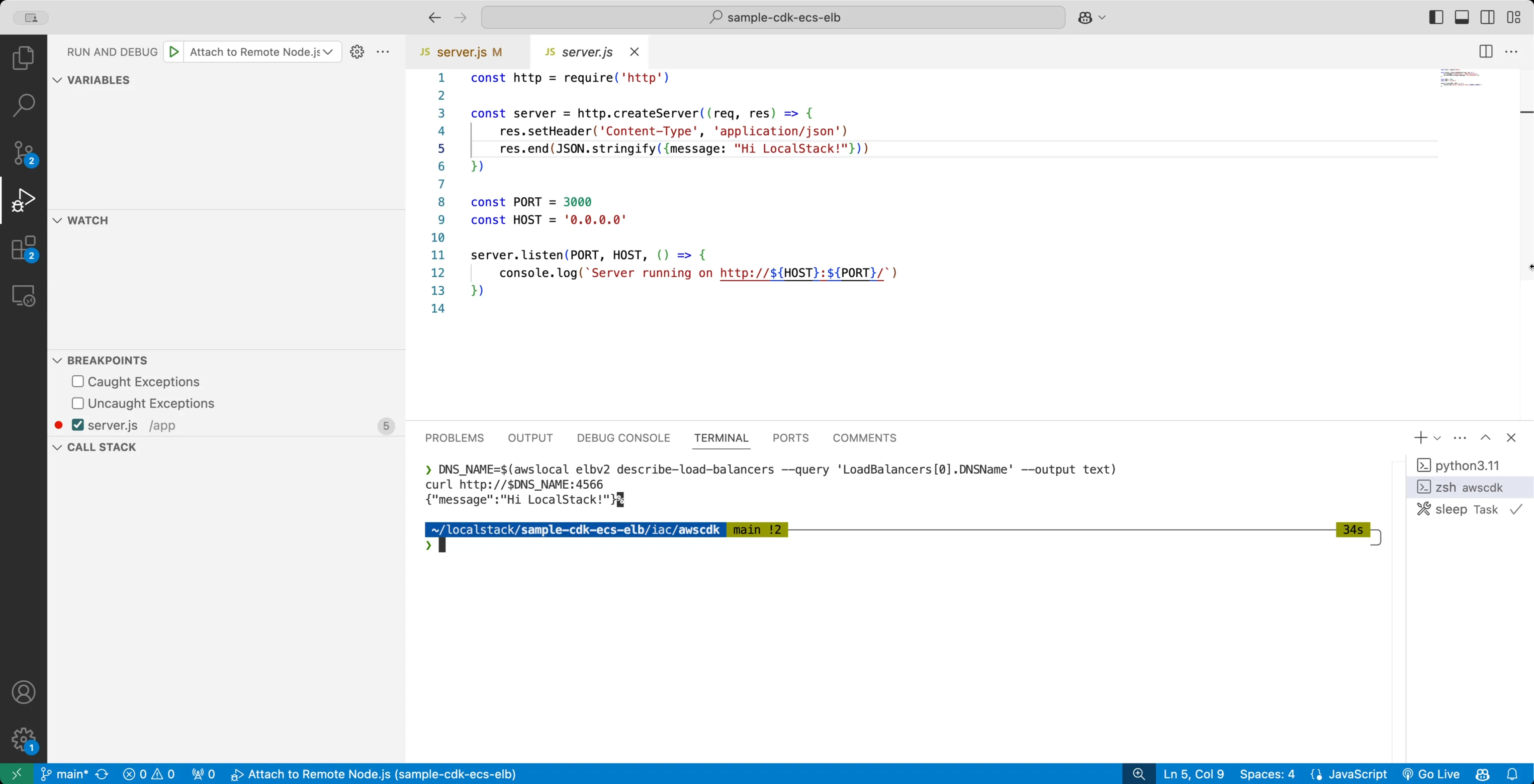Screen dimensions: 1534x784
Task: Switch to the Ports tab
Action: tap(791, 438)
